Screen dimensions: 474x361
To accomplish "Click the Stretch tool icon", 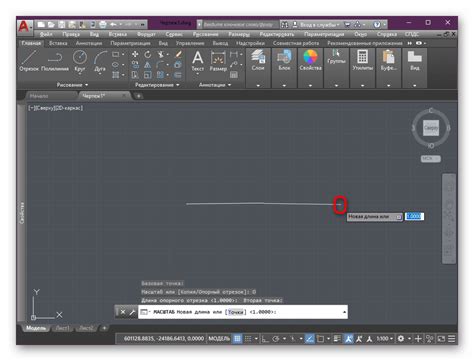I will coord(135,75).
